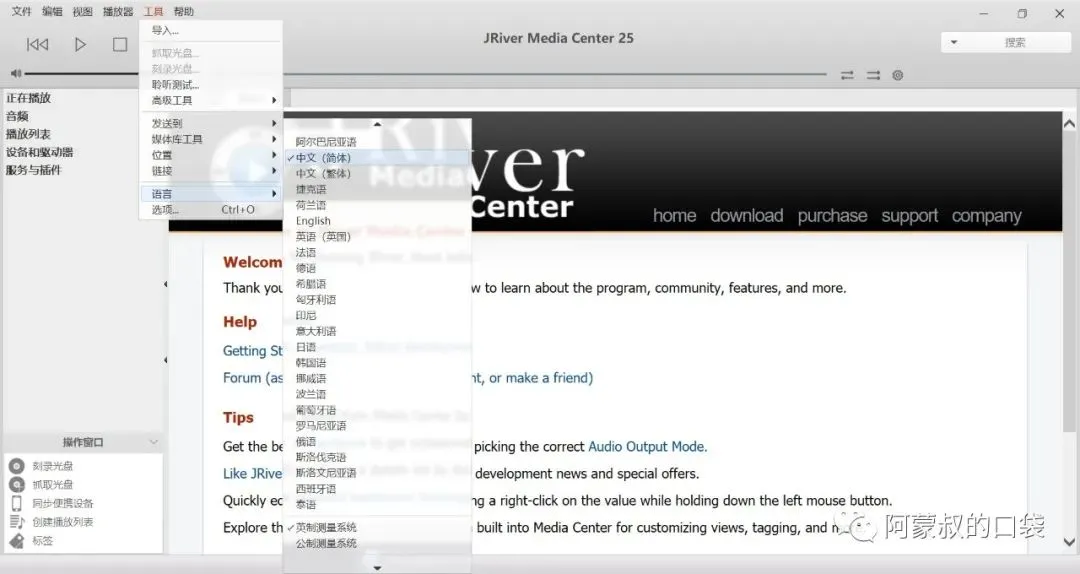The height and width of the screenshot is (574, 1080).
Task: Select 播放列表 in the sidebar tree
Action: (28, 134)
